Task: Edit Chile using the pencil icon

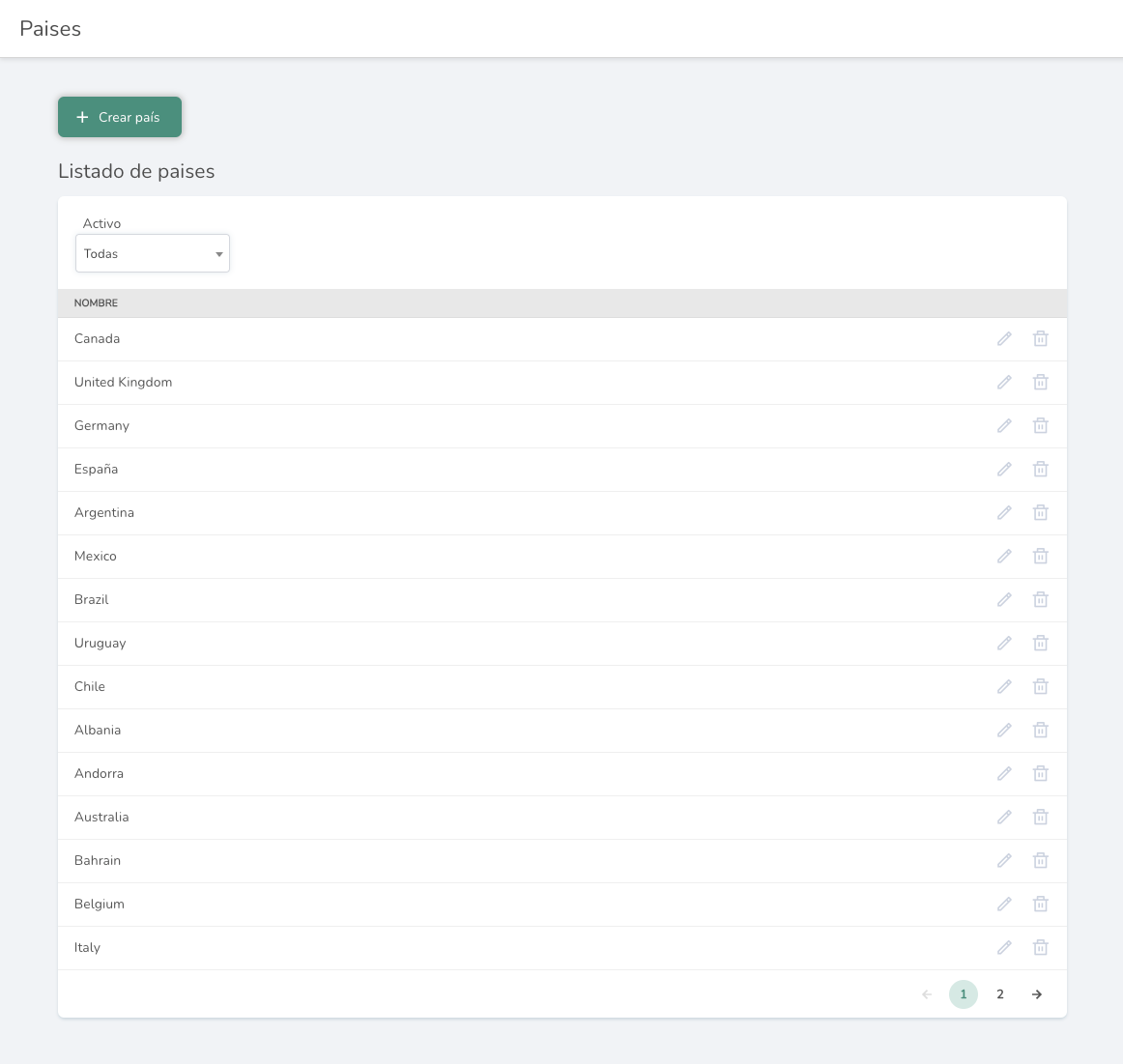Action: pos(1004,687)
